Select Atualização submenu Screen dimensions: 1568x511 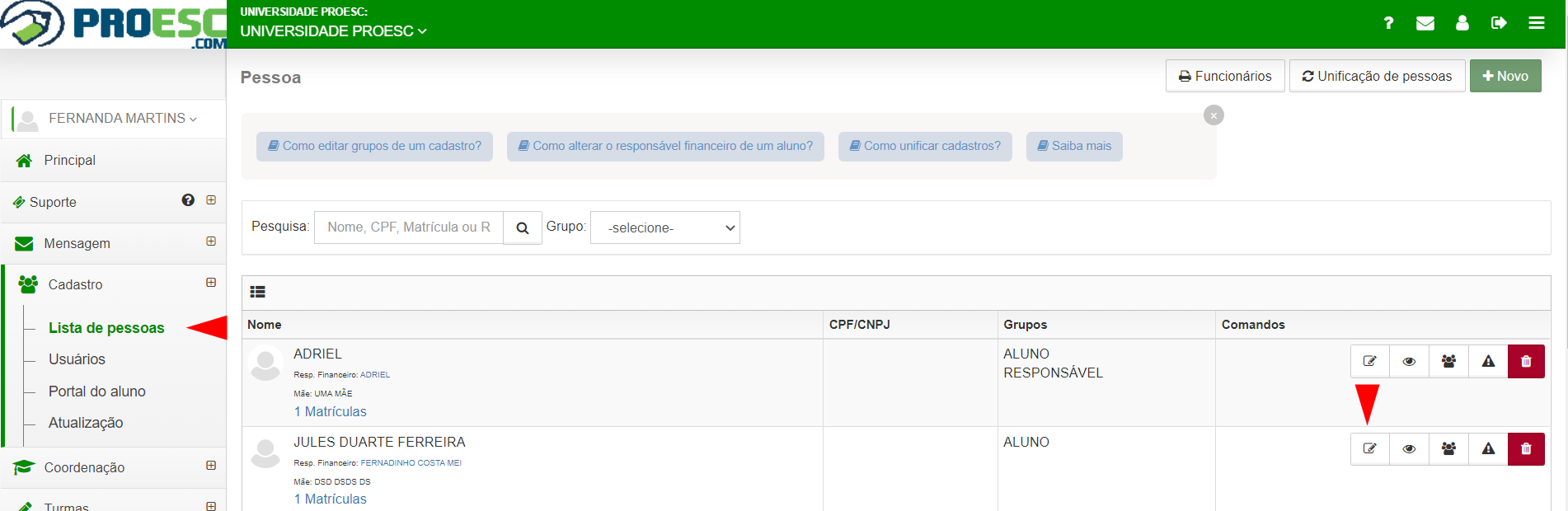[x=86, y=423]
